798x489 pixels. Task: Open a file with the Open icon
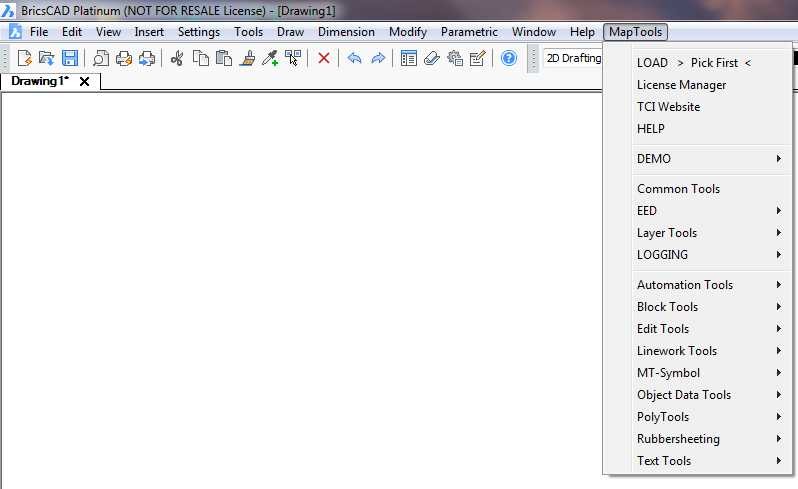[x=46, y=58]
